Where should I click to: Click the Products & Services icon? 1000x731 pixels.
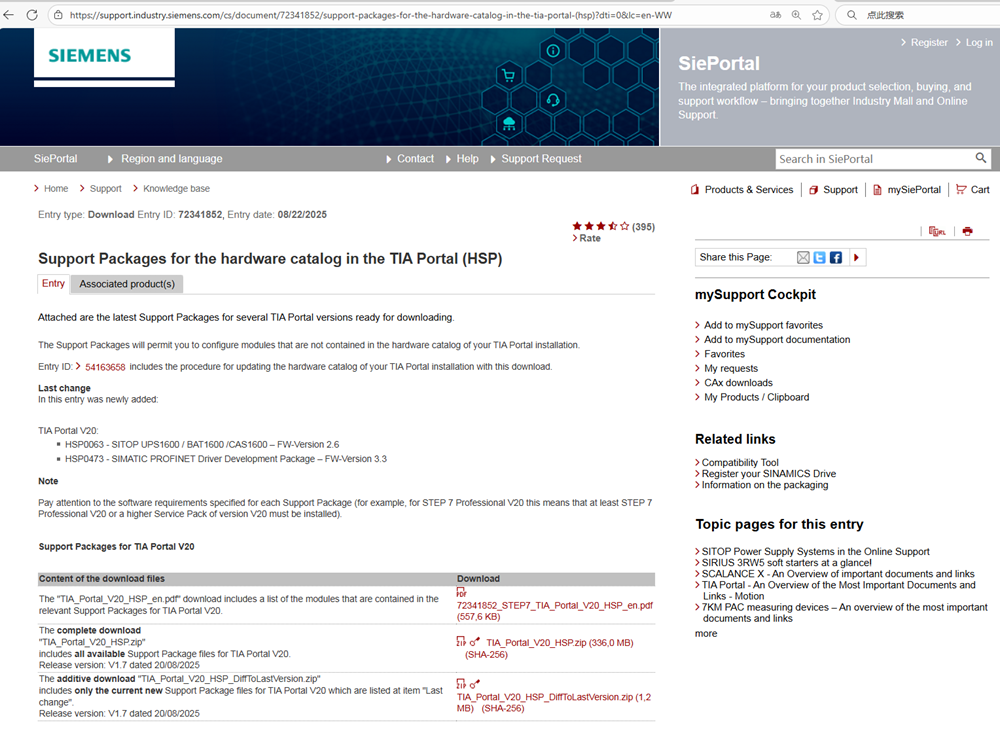click(695, 189)
